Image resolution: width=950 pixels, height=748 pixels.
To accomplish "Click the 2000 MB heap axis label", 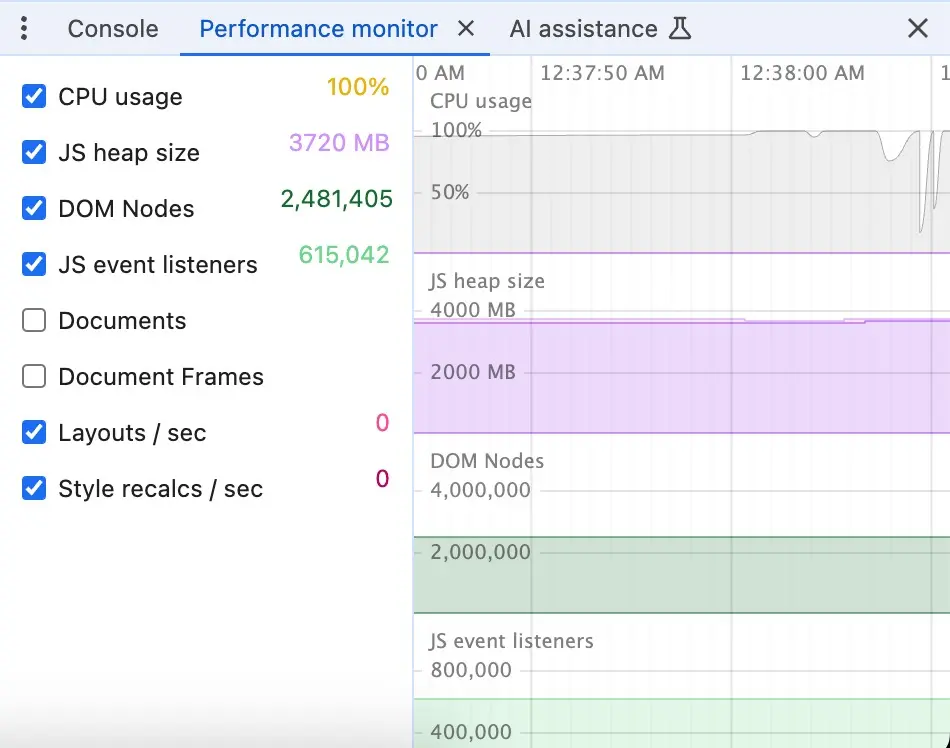I will point(473,372).
